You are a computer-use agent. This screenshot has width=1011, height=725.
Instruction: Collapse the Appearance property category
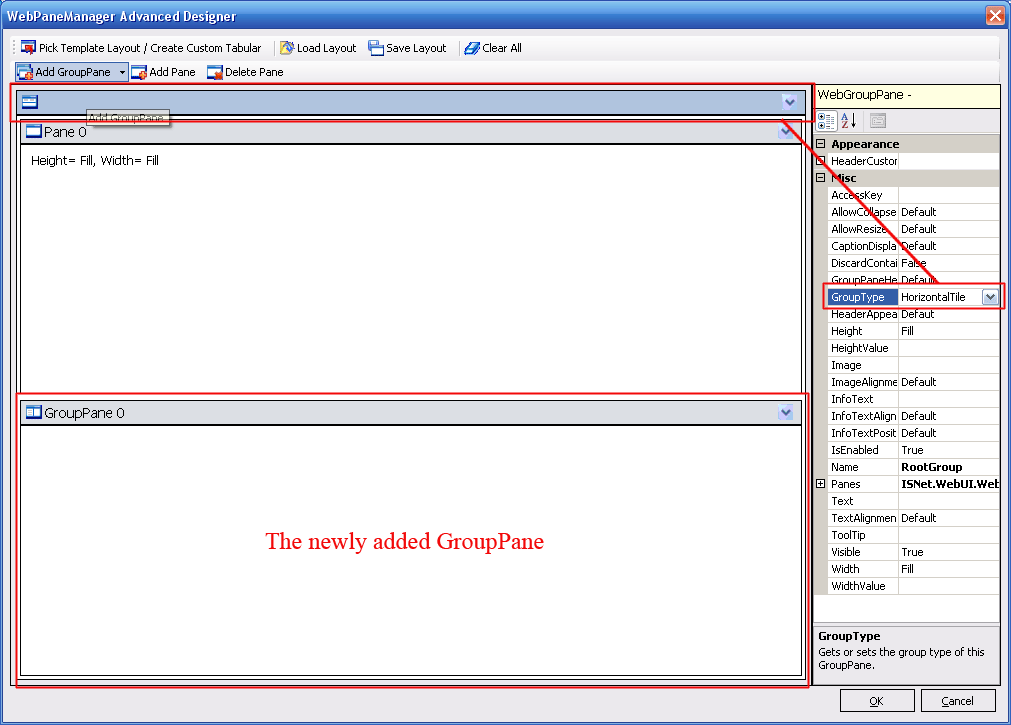click(x=821, y=144)
